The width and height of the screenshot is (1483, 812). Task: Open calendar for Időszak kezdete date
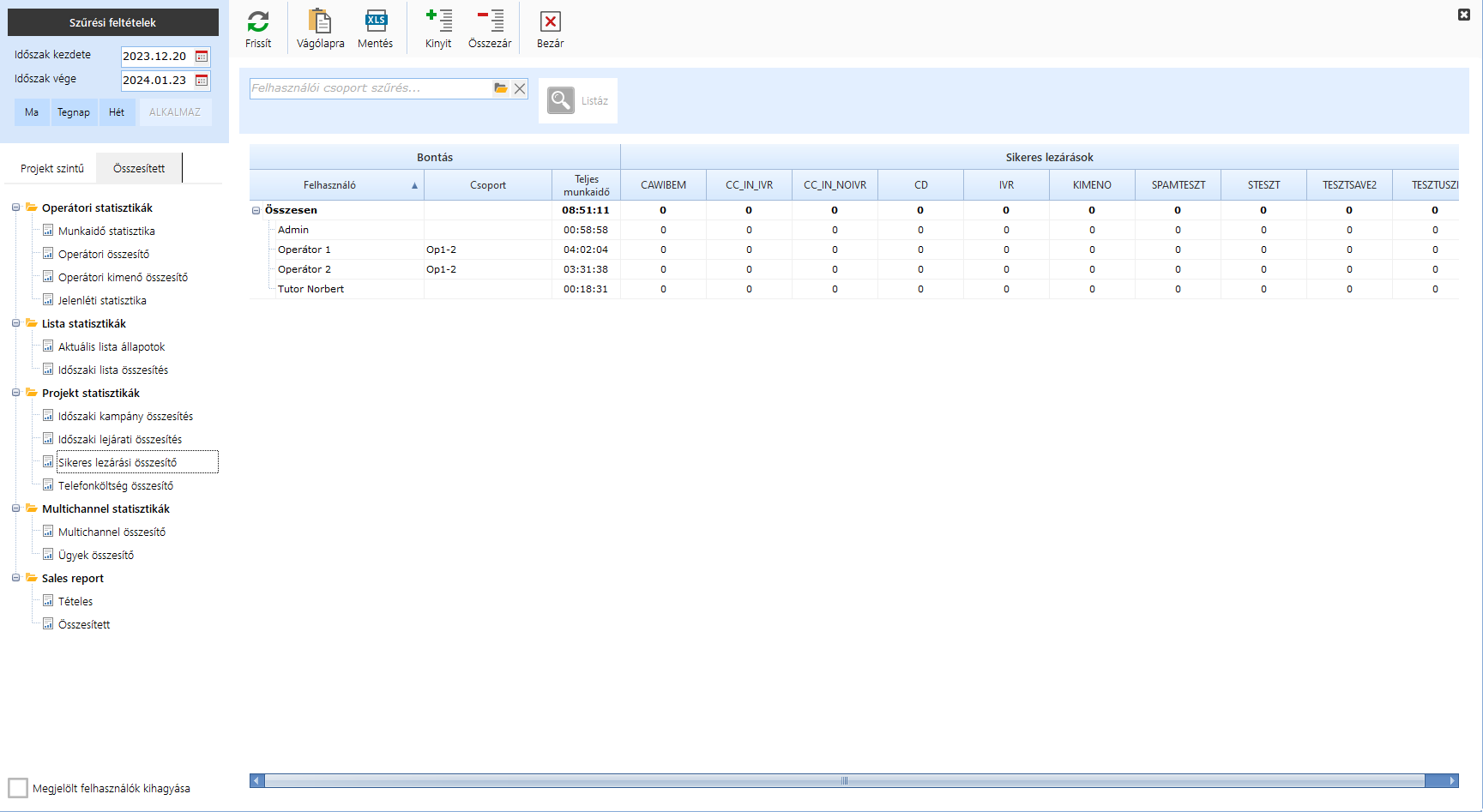point(202,57)
